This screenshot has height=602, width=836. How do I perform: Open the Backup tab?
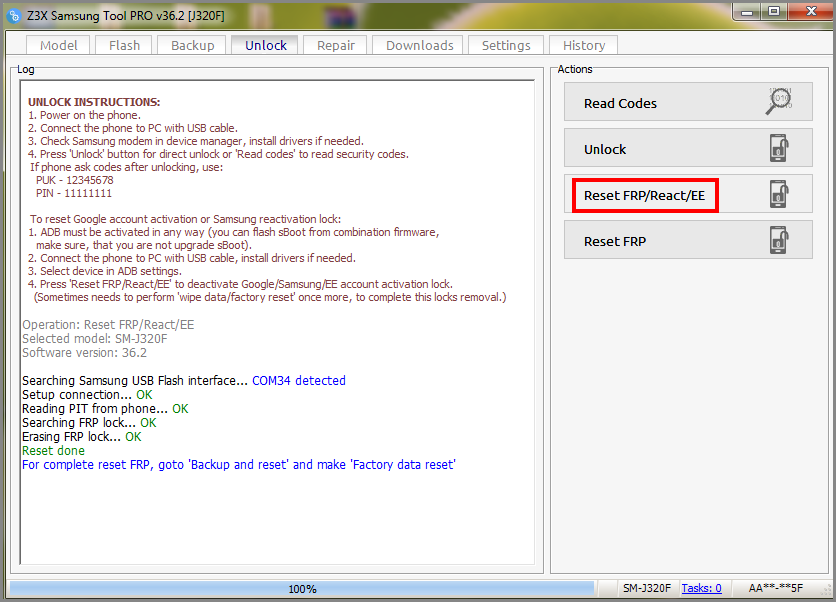click(192, 45)
